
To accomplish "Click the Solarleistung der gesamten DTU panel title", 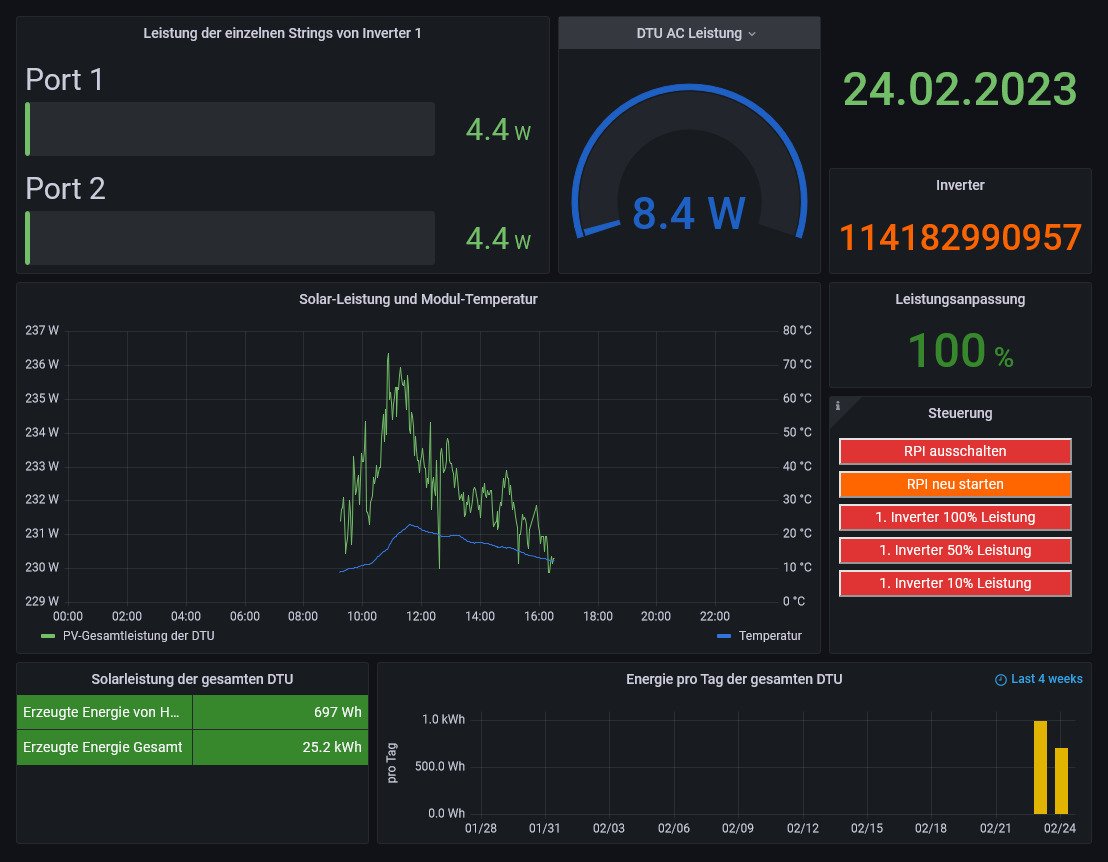I will click(x=192, y=679).
